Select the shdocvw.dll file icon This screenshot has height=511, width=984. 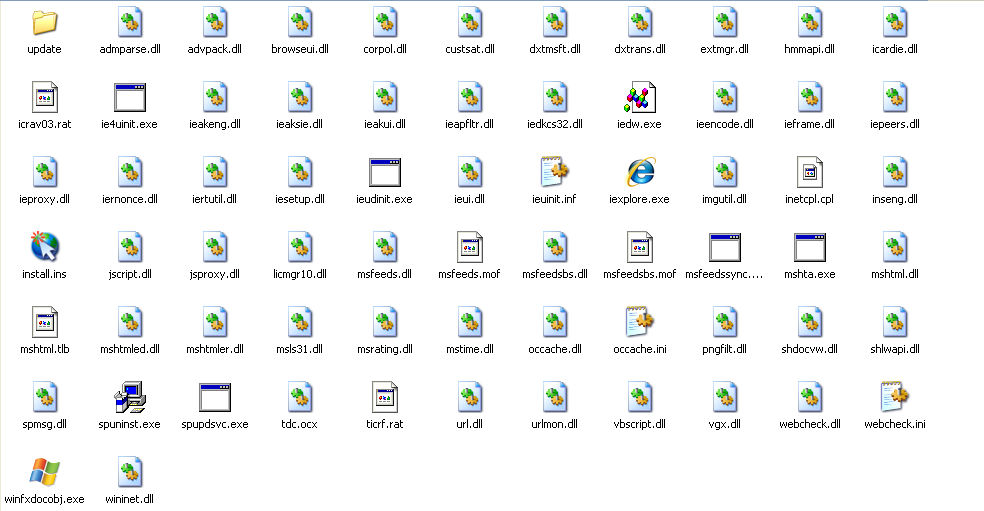click(x=810, y=321)
